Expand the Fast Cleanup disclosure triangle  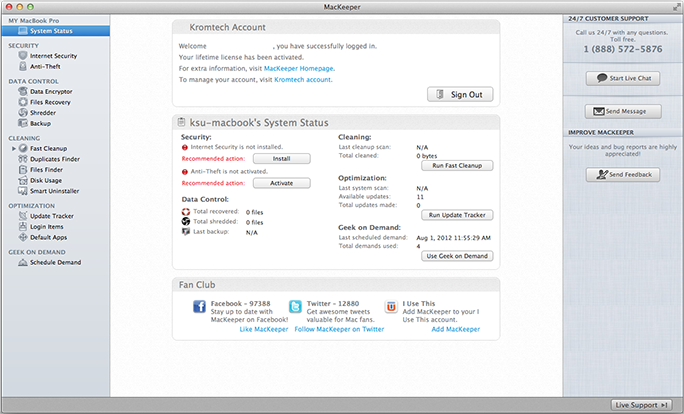pos(14,148)
